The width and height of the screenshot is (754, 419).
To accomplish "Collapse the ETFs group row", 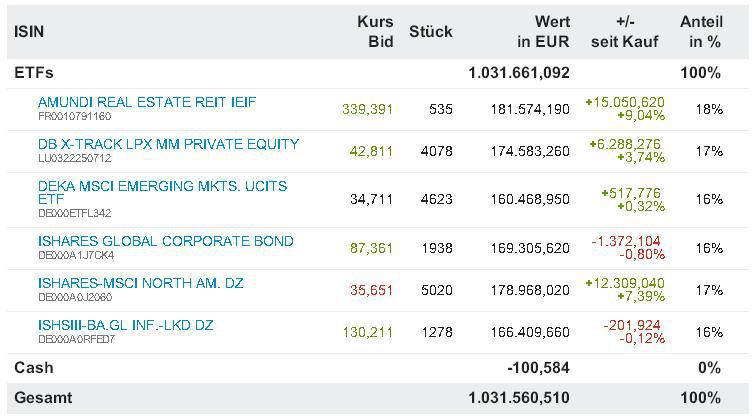I will coord(33,73).
